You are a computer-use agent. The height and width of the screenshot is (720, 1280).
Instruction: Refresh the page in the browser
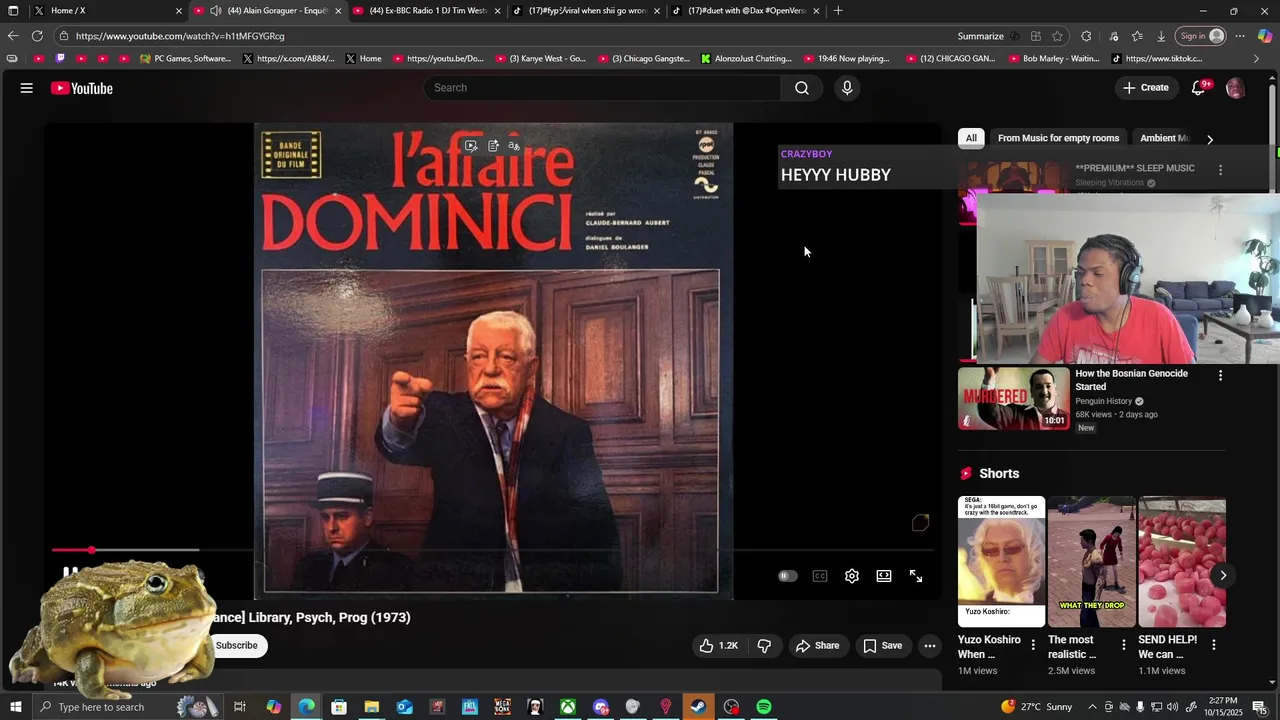[37, 36]
